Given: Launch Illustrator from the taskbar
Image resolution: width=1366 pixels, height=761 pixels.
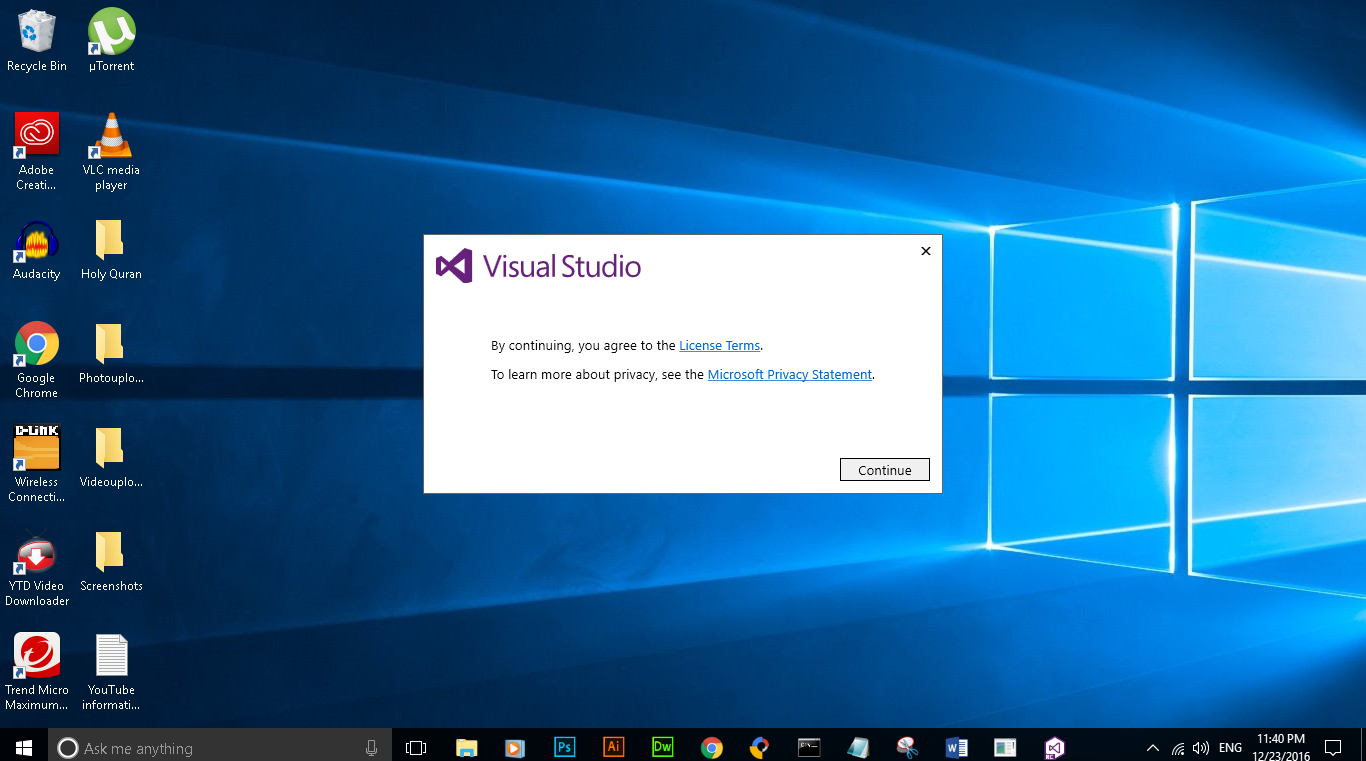Looking at the screenshot, I should point(613,747).
